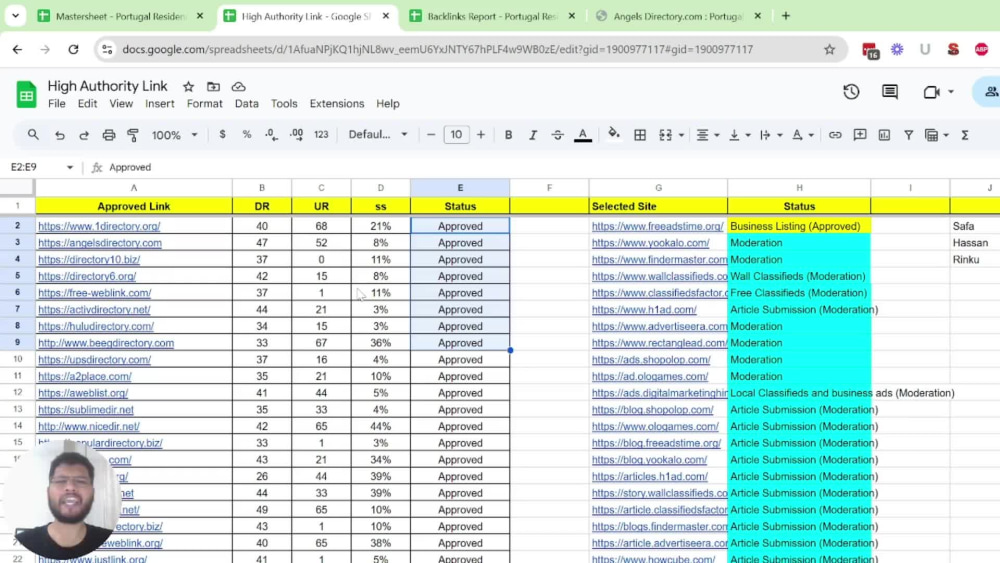Viewport: 1000px width, 563px height.
Task: Open the font family dropdown
Action: tap(378, 135)
